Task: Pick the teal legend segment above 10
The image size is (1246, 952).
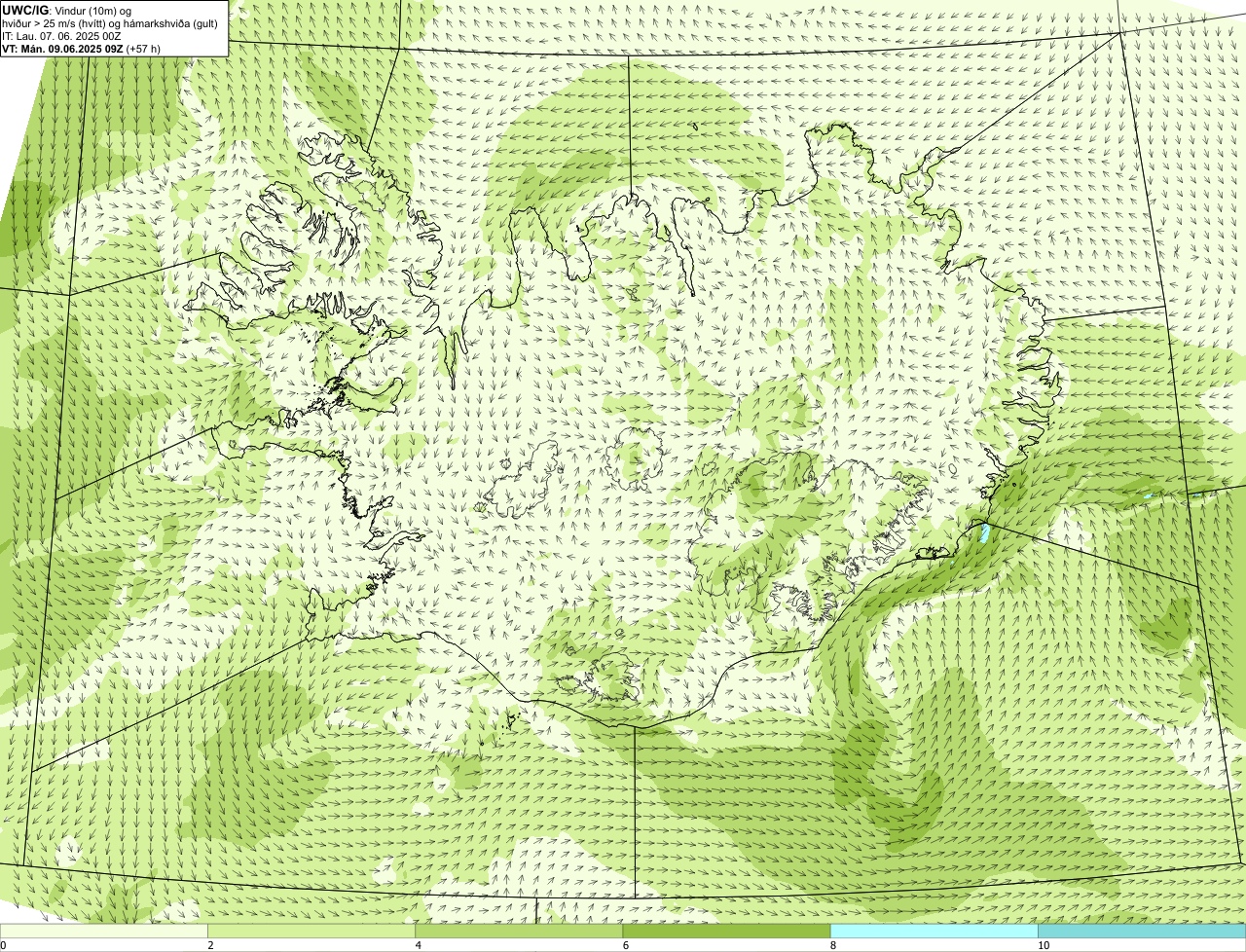Action: (x=1142, y=931)
